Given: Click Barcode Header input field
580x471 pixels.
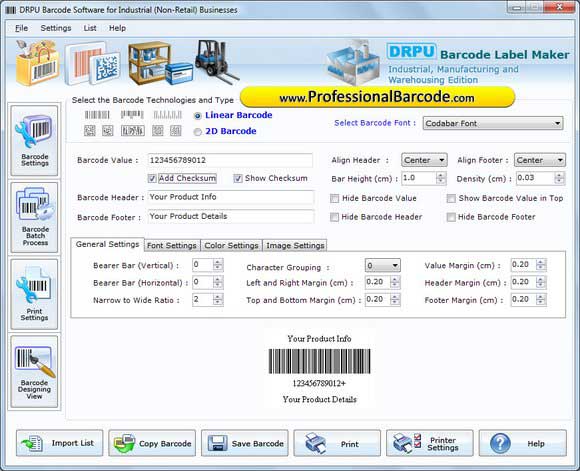Looking at the screenshot, I should click(231, 197).
